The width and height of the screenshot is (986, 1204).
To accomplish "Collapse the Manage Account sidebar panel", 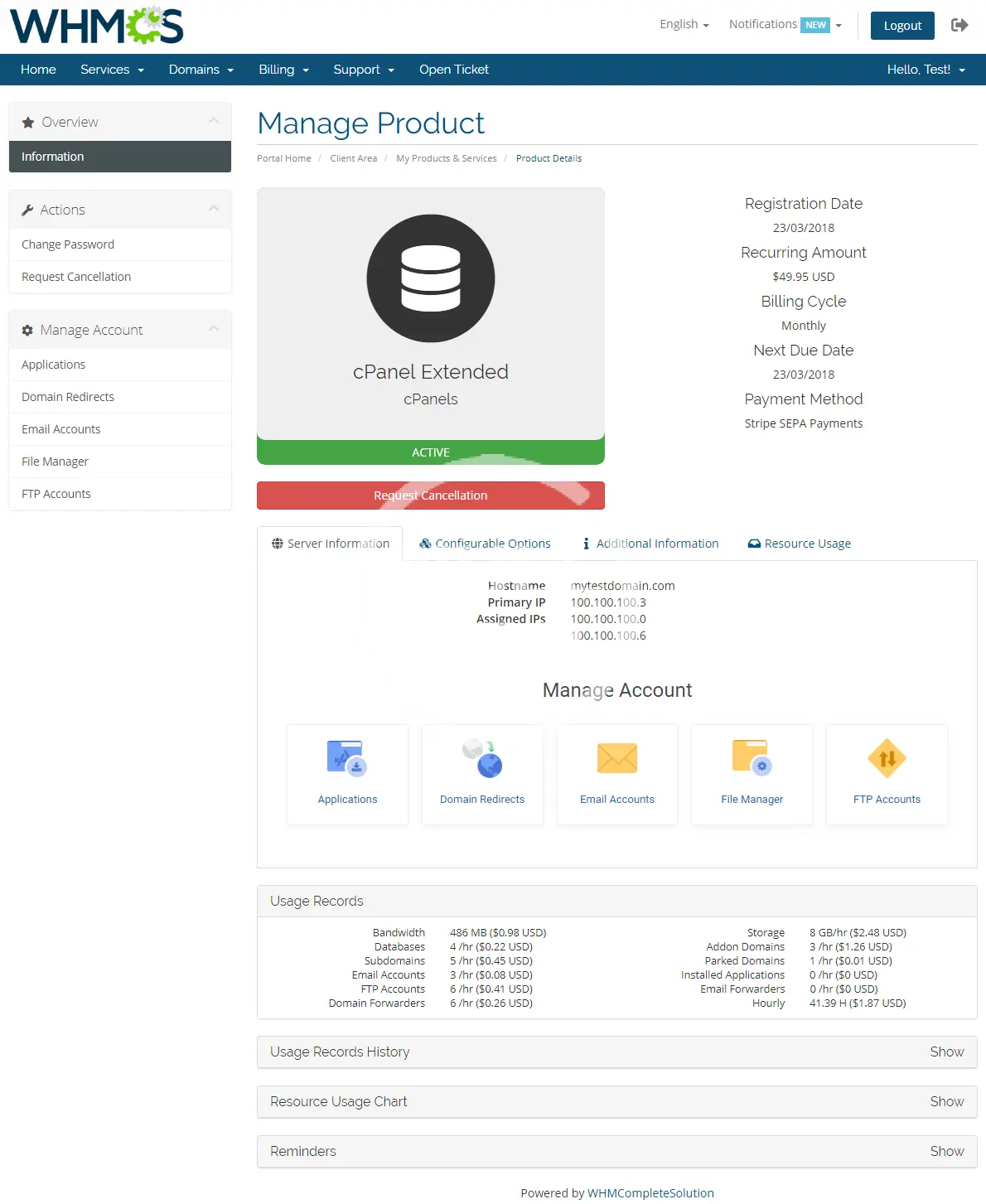I will pos(214,330).
